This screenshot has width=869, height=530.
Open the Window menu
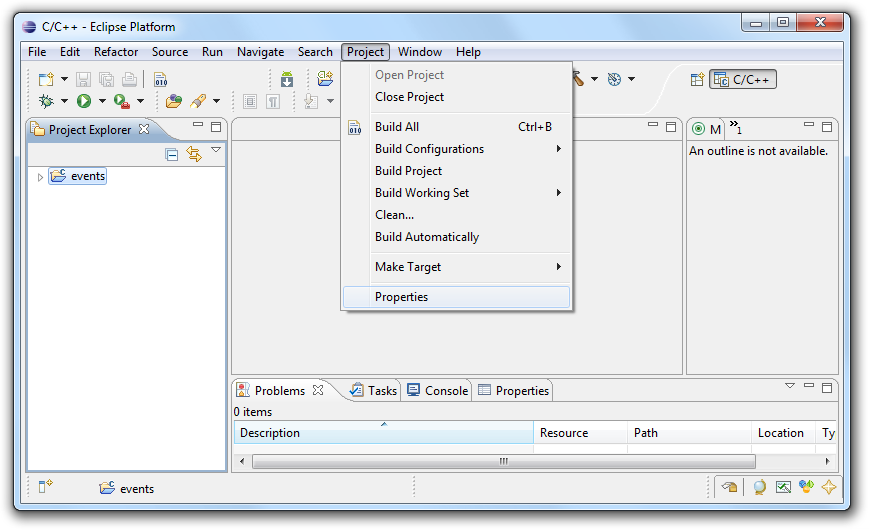click(x=420, y=52)
